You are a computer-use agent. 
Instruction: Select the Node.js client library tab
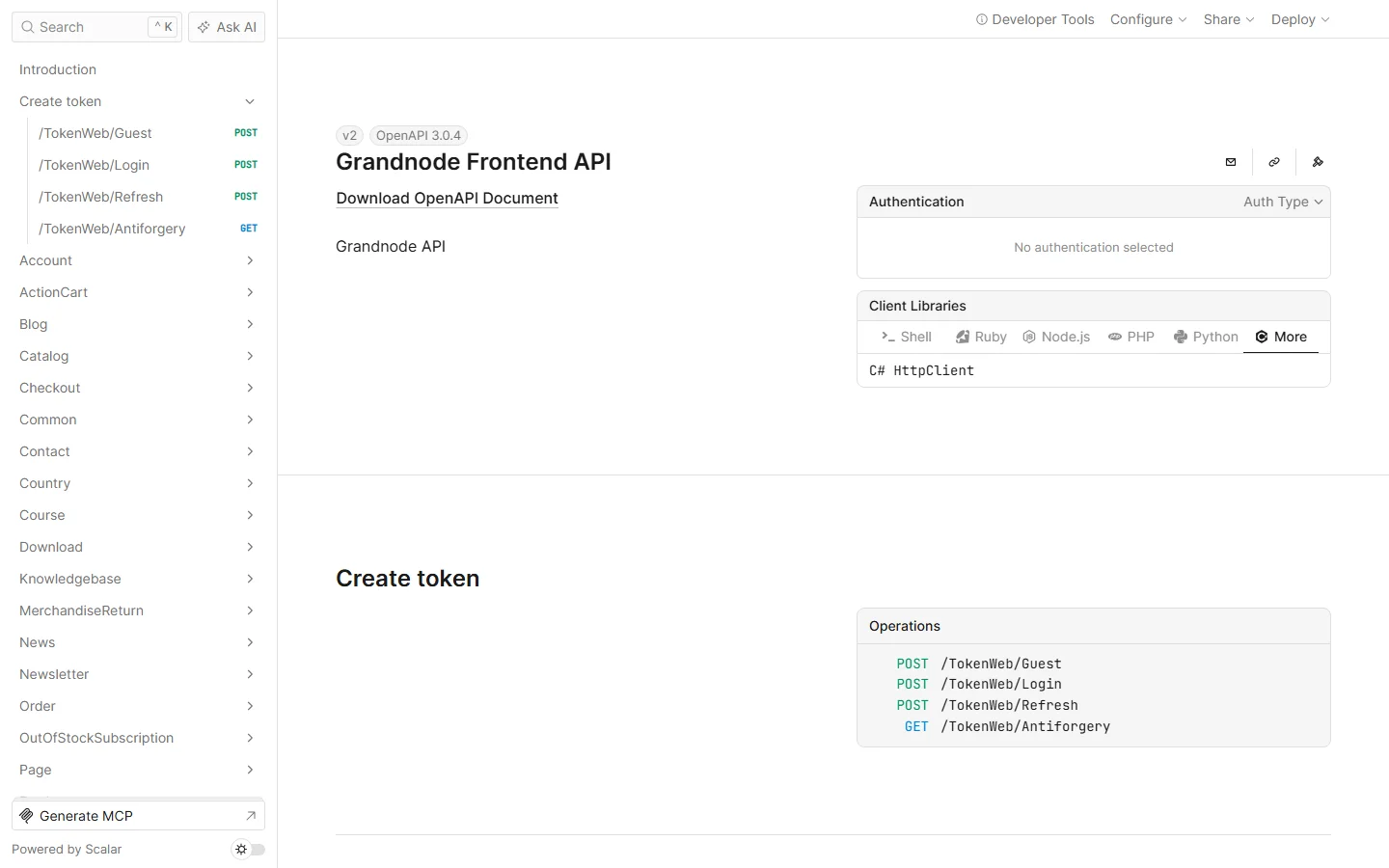[1056, 337]
